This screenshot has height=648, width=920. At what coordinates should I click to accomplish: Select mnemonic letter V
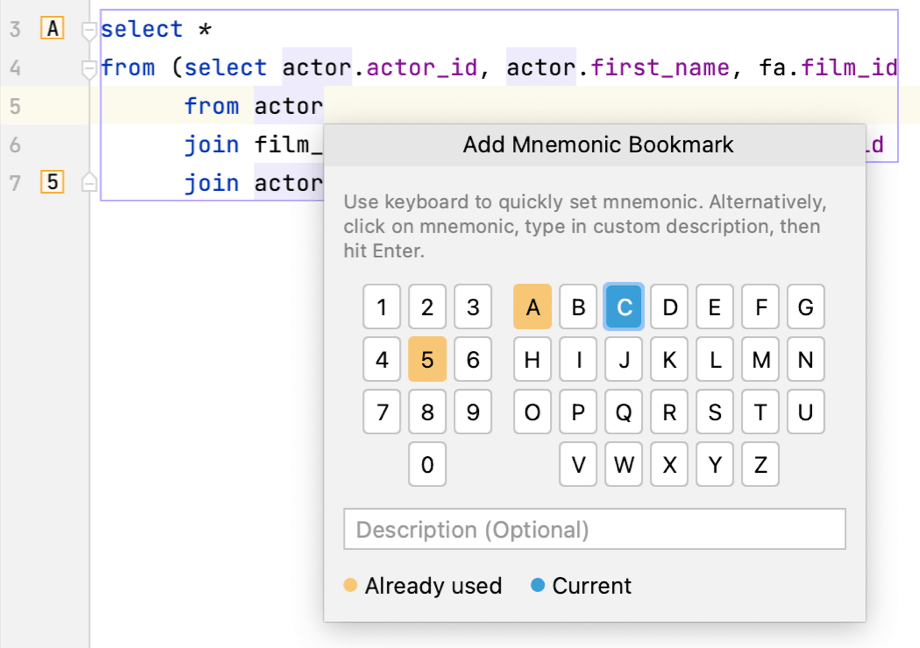[x=578, y=464]
